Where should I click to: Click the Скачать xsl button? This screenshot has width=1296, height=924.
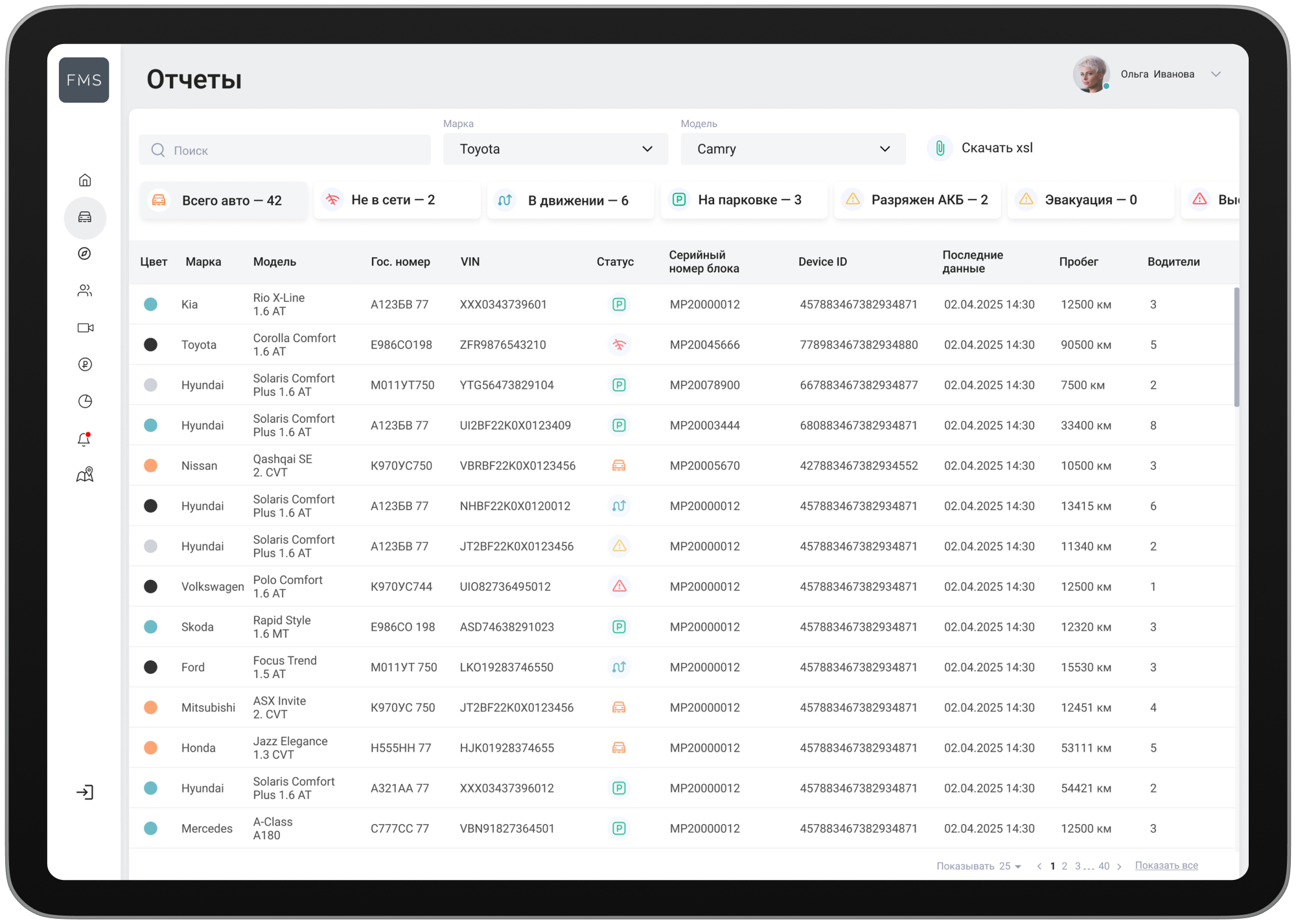[x=981, y=148]
